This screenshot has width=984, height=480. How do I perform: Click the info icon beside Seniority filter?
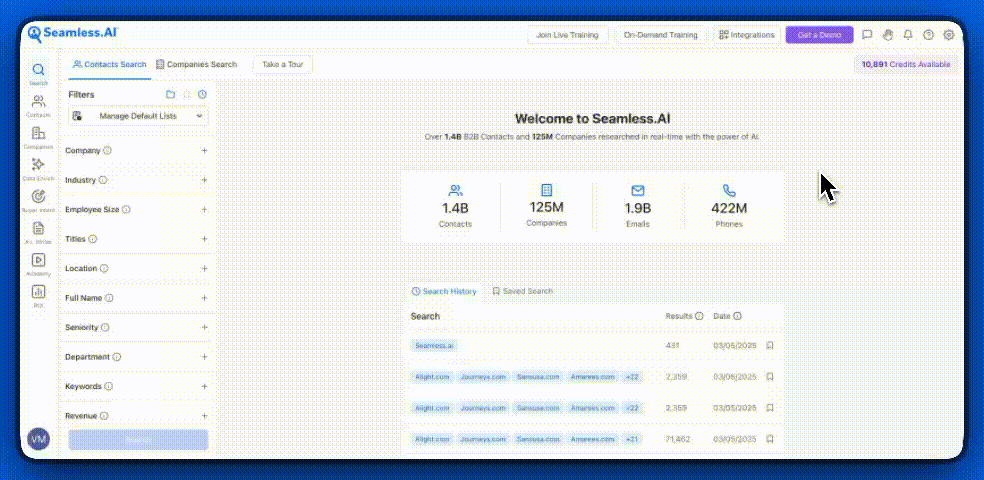click(x=105, y=328)
